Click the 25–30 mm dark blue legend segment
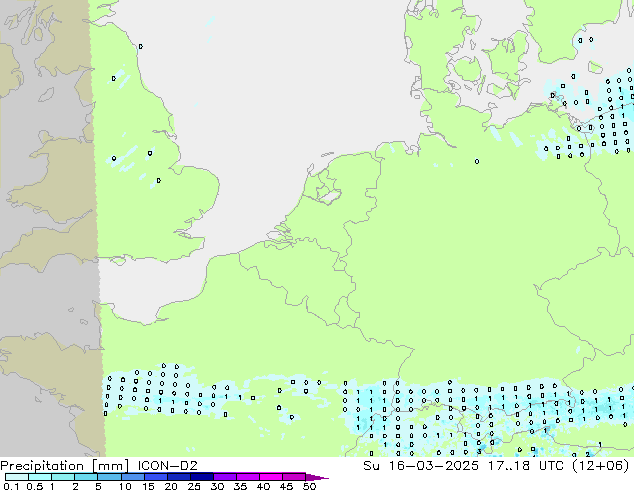Screen dimensions: 634x490 [202, 477]
